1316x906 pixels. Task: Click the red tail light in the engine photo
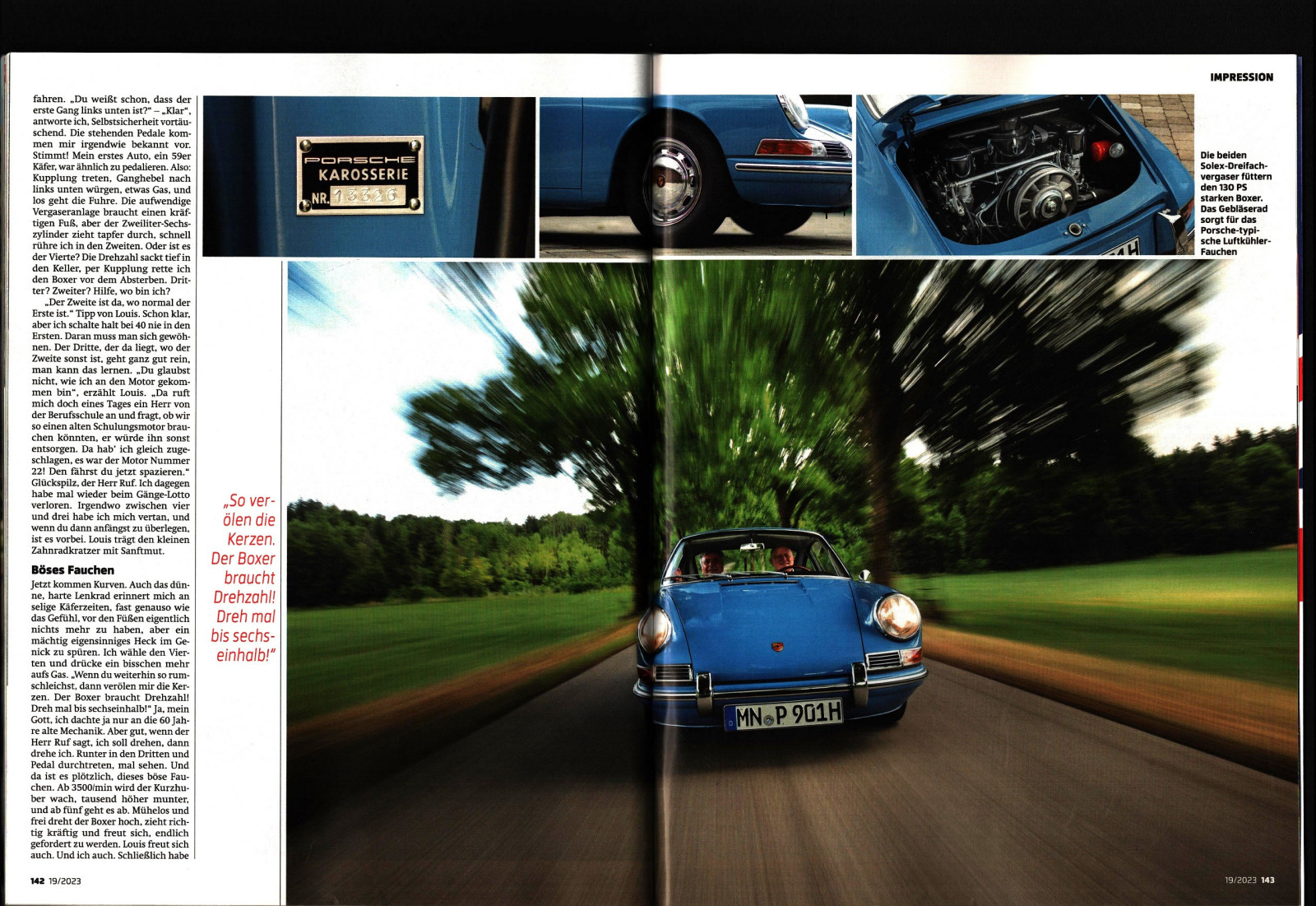coord(1098,150)
